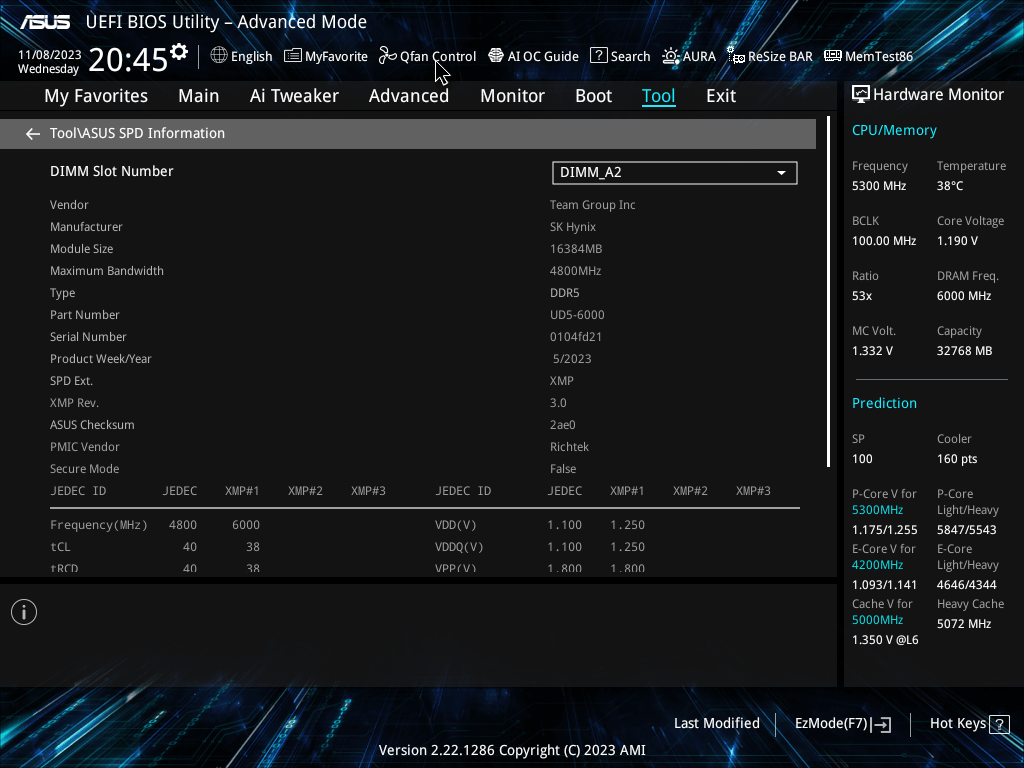The width and height of the screenshot is (1024, 768).
Task: Launch the AI OC Guide icon
Action: (496, 56)
